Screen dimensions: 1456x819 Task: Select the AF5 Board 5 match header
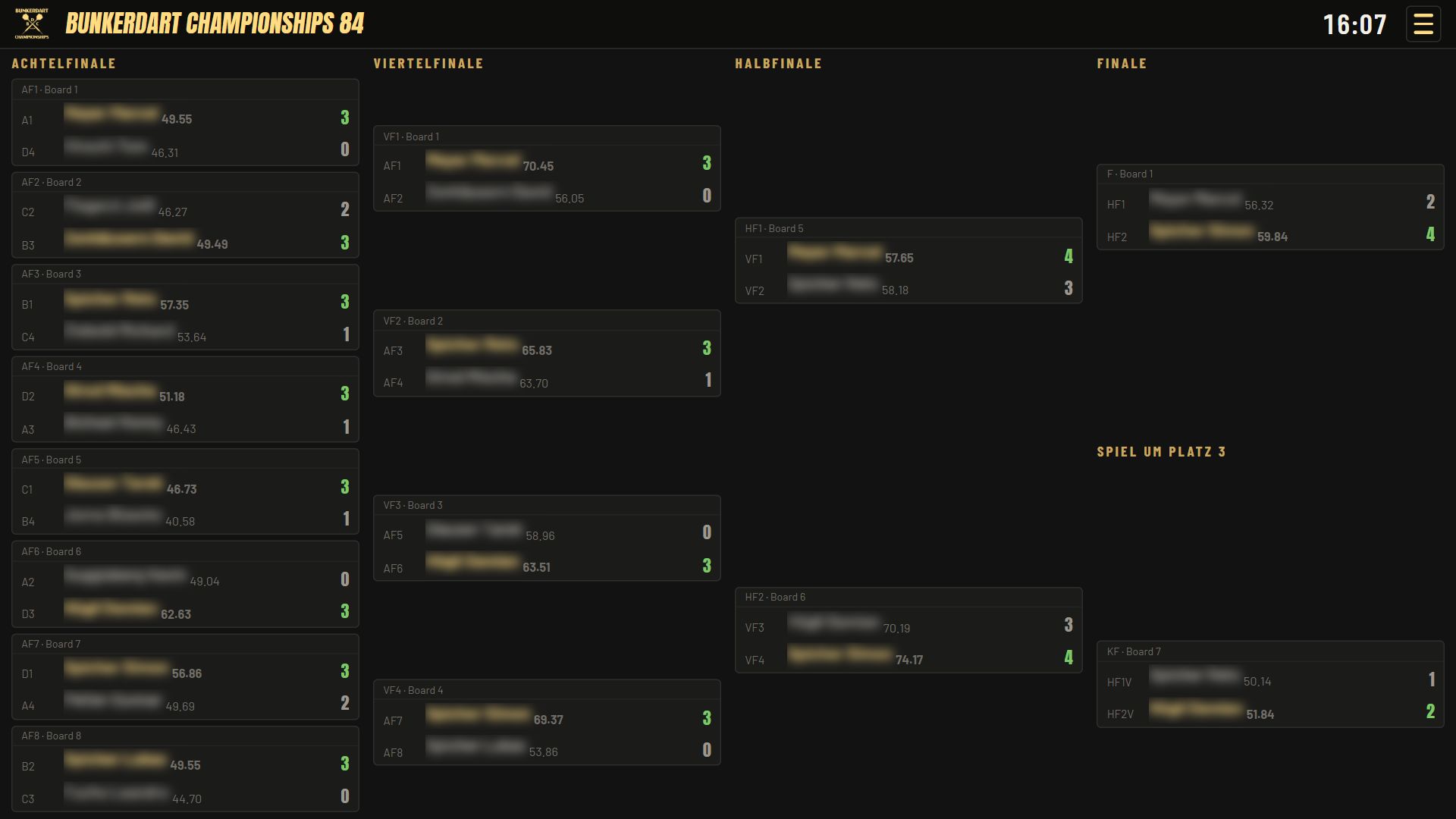(185, 460)
